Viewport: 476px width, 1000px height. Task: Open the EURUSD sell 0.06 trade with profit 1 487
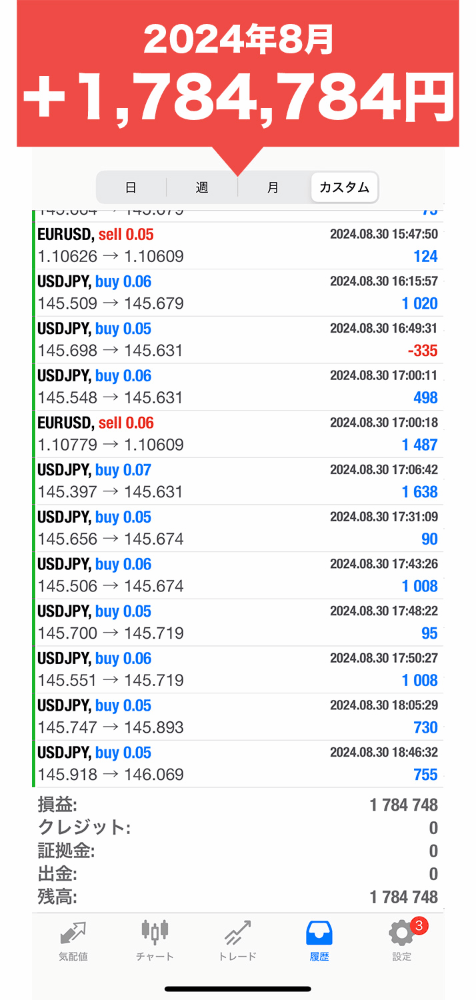(237, 434)
